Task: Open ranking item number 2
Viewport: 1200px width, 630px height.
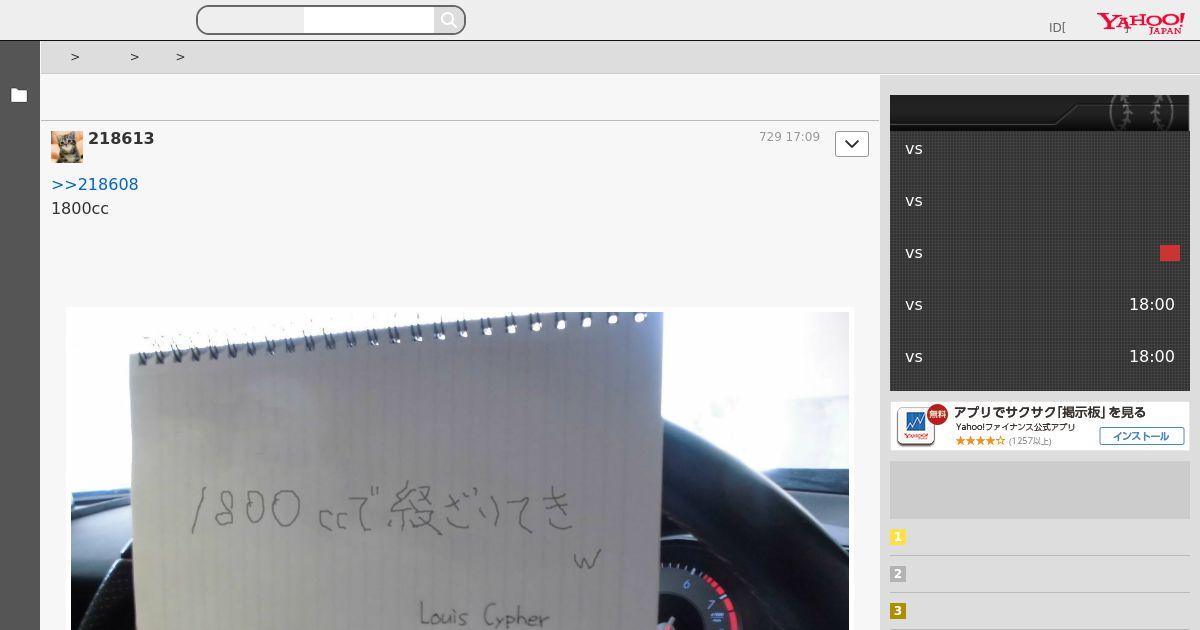Action: click(1040, 574)
